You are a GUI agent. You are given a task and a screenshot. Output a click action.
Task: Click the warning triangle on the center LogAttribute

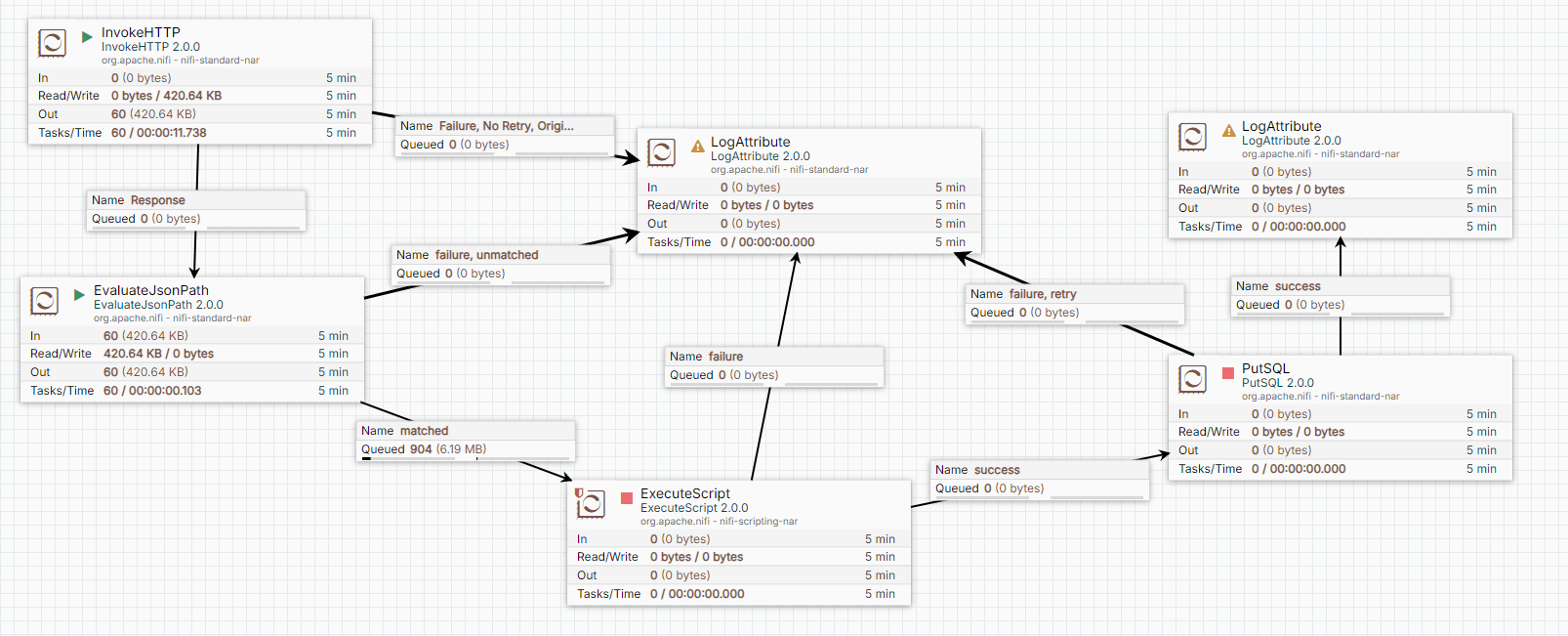coord(697,147)
